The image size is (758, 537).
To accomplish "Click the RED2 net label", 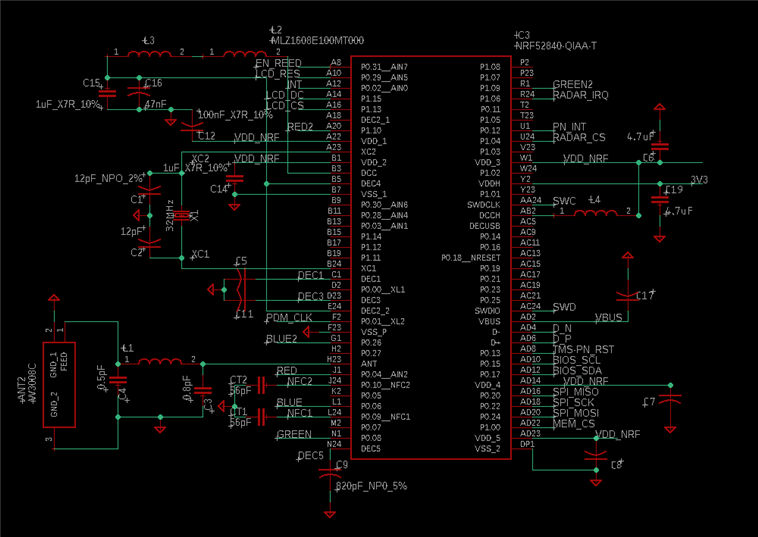I will pos(300,127).
